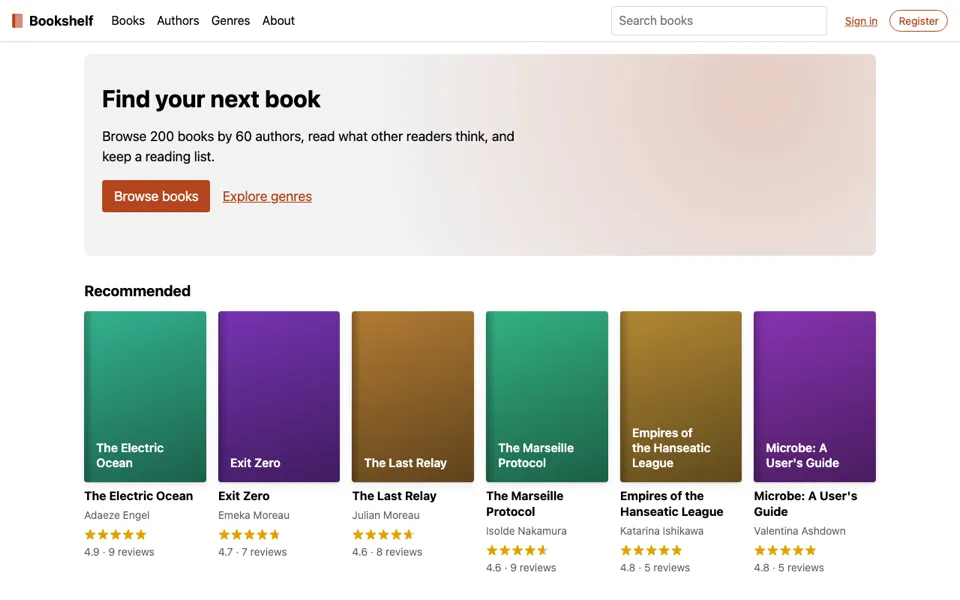Click the "4.6 · 8 reviews" text
The image size is (960, 600).
click(x=387, y=552)
